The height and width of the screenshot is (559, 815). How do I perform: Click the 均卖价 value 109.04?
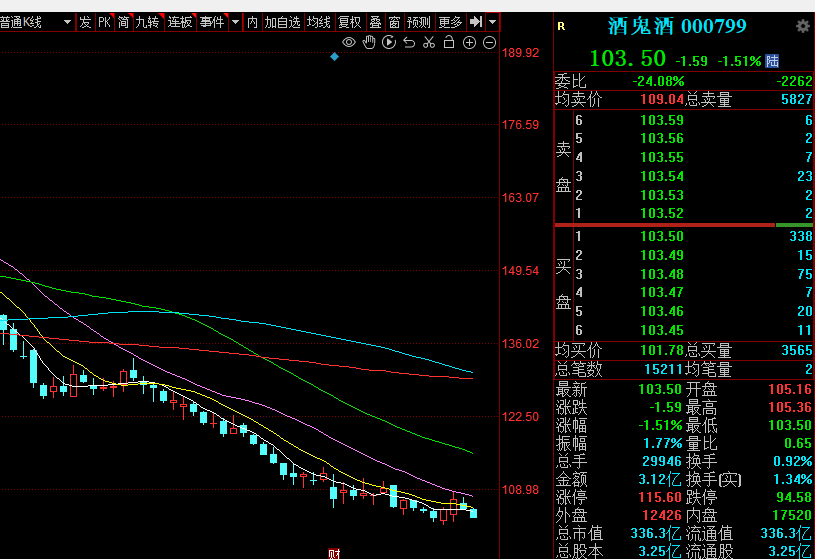(x=662, y=99)
